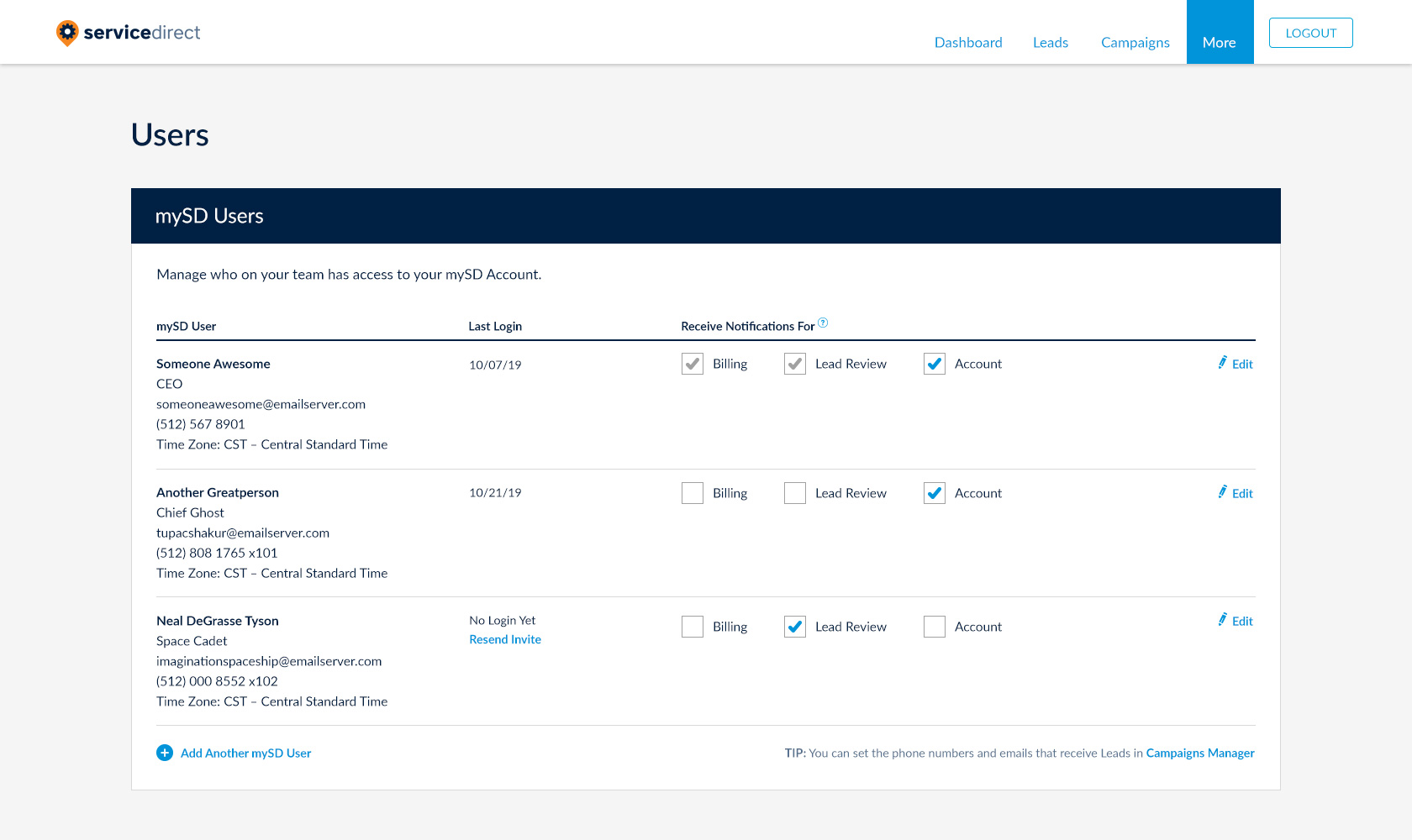This screenshot has width=1412, height=840.
Task: Open the Dashboard page
Action: click(x=968, y=42)
